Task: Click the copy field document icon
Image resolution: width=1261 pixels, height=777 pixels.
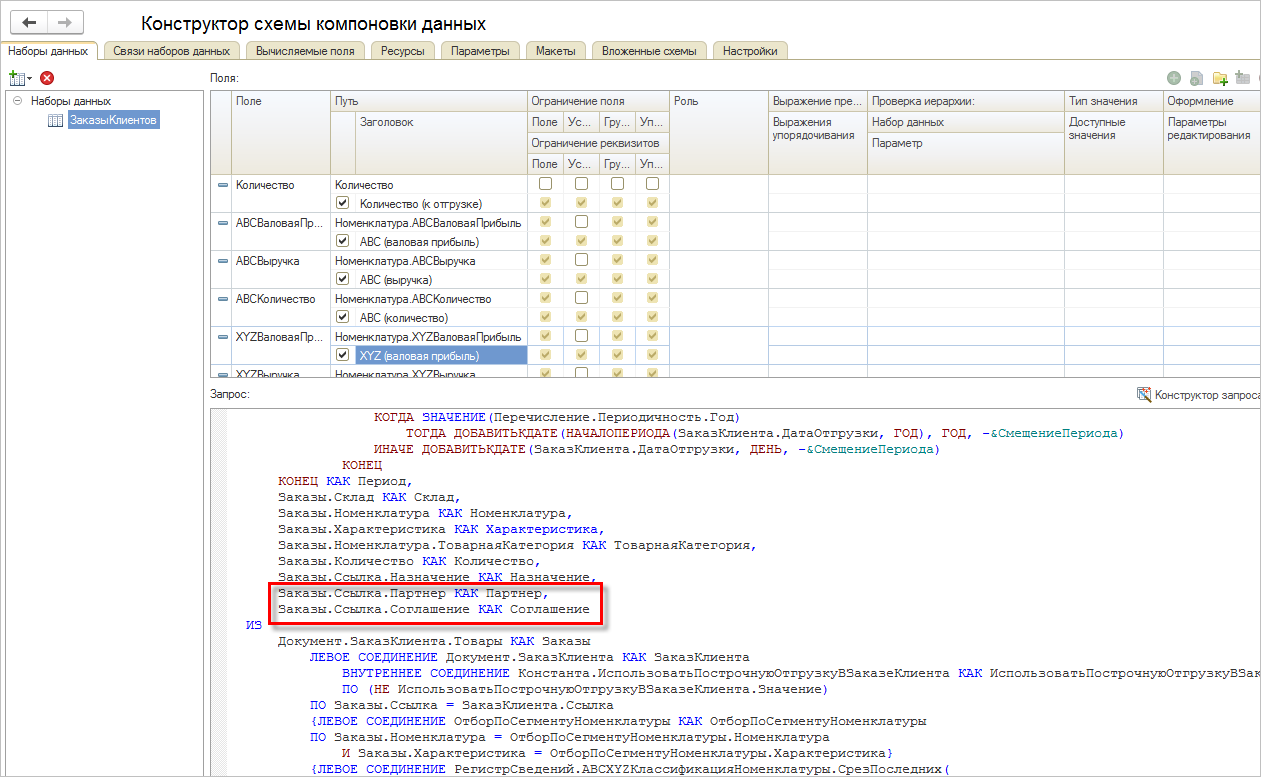Action: click(x=1196, y=78)
